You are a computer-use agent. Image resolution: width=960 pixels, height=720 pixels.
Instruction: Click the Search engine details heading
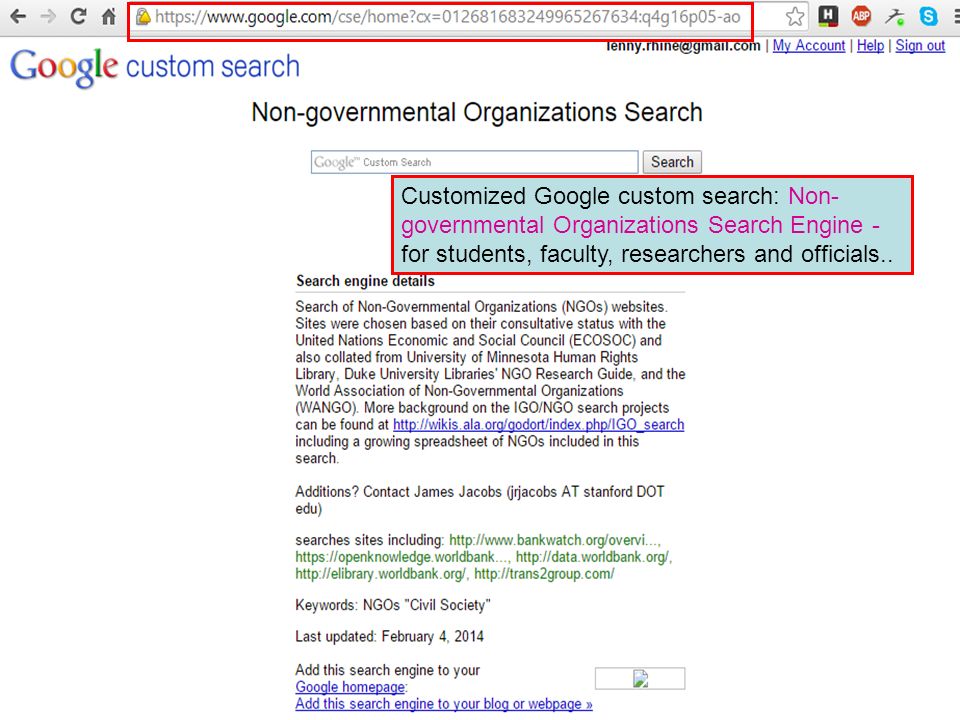coord(366,281)
